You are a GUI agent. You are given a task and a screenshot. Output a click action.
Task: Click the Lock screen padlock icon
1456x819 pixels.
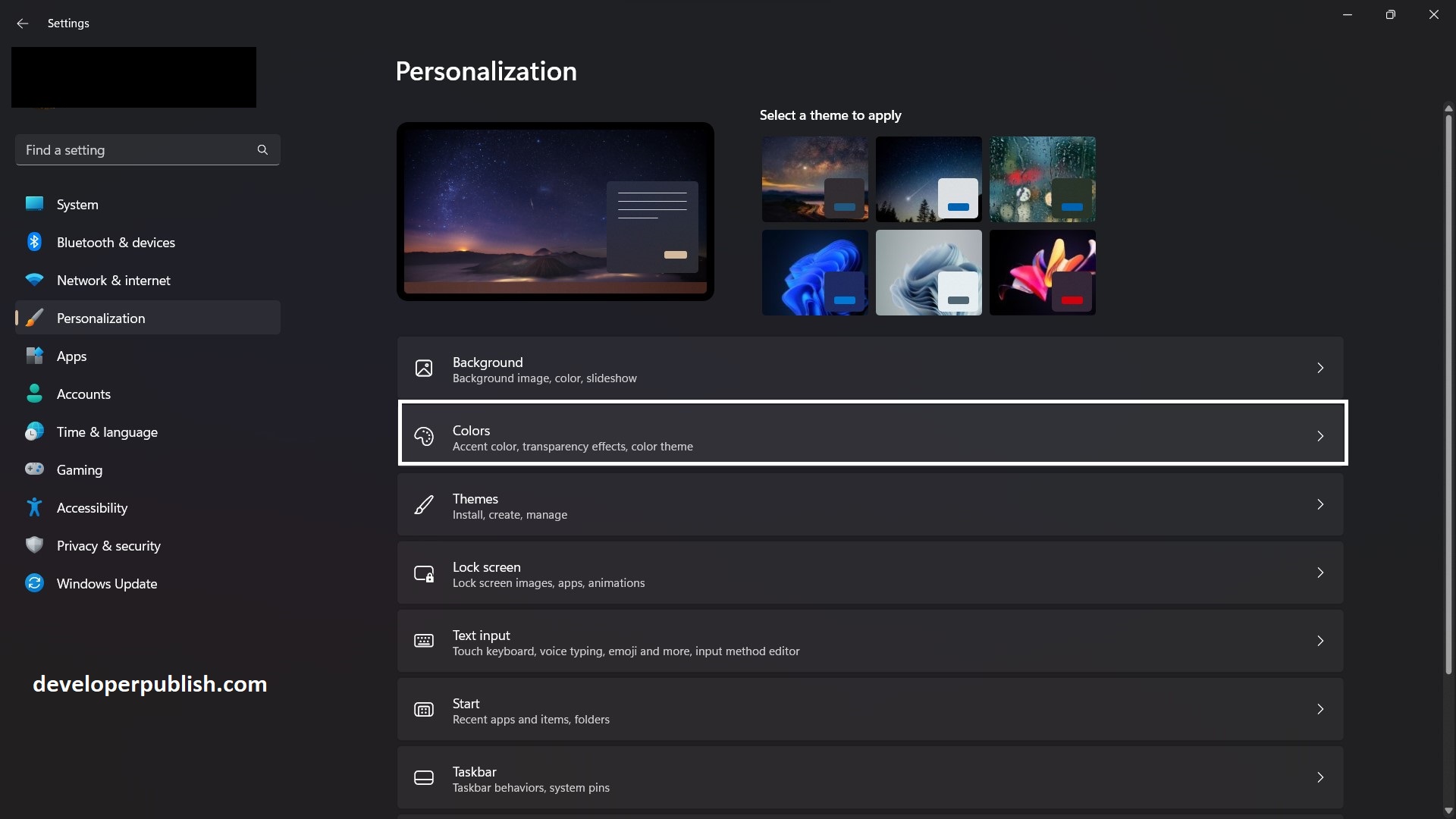click(424, 573)
